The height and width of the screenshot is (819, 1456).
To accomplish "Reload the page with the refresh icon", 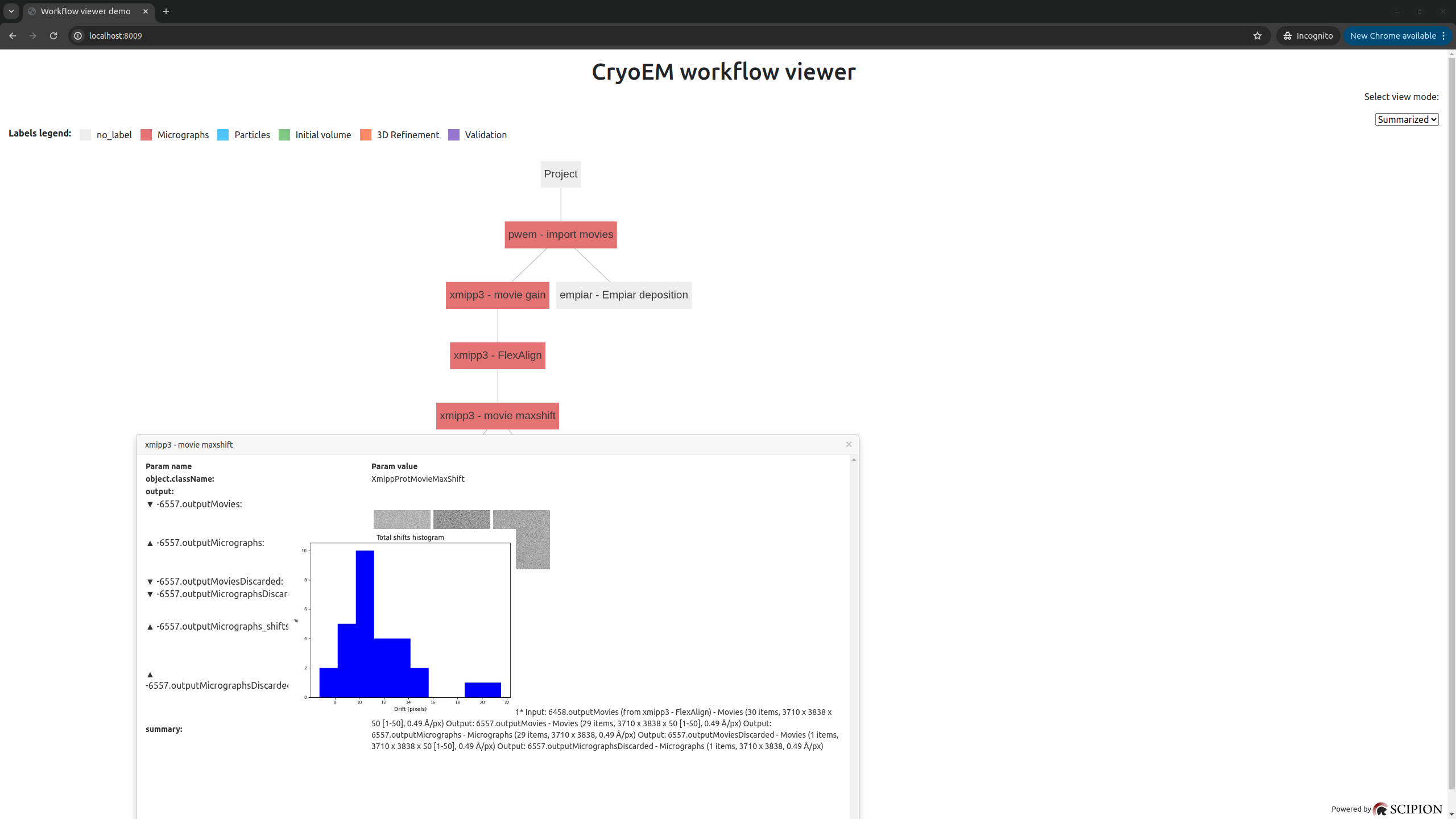I will 53,36.
